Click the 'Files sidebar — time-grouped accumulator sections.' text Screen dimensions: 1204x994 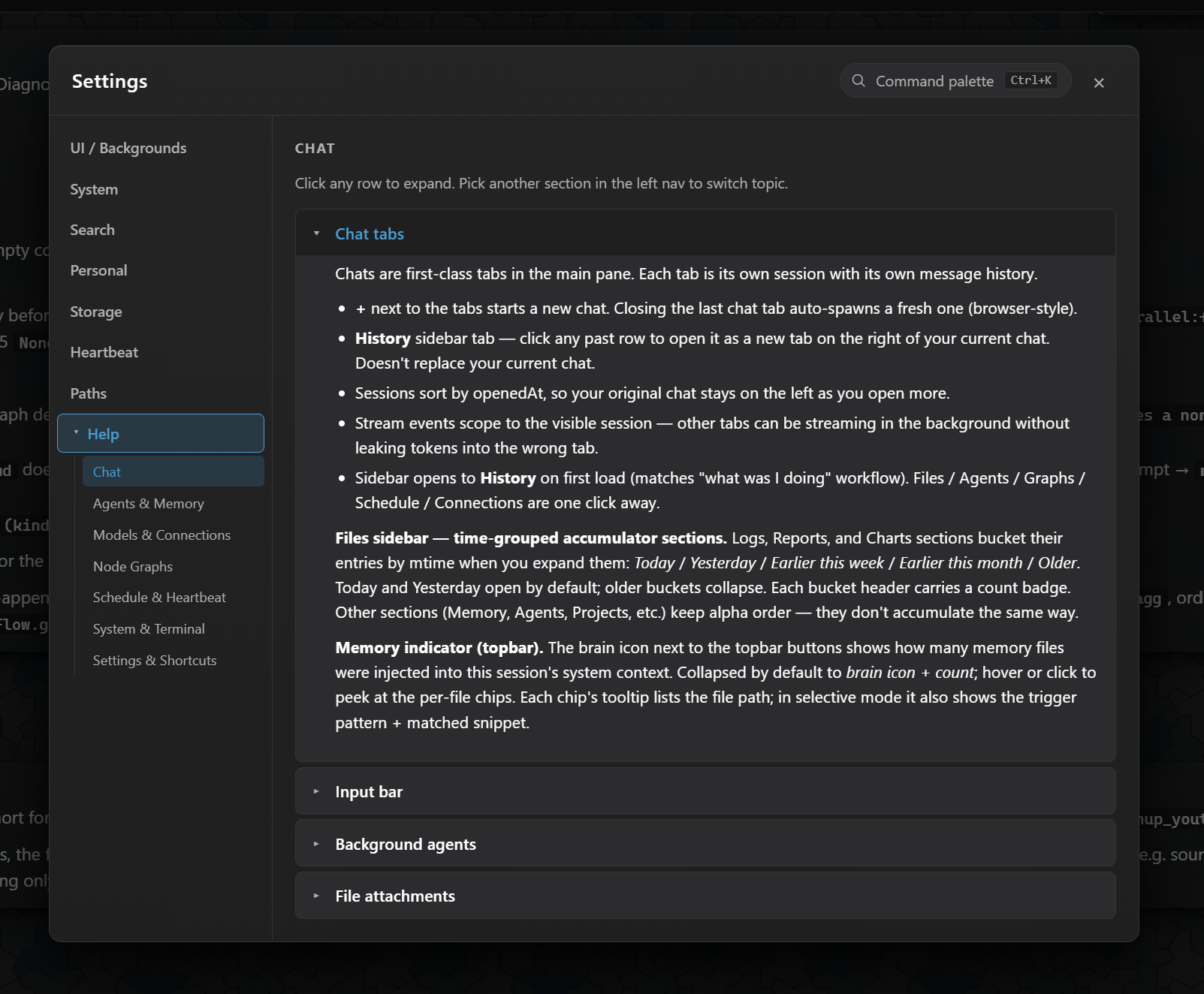click(x=531, y=538)
